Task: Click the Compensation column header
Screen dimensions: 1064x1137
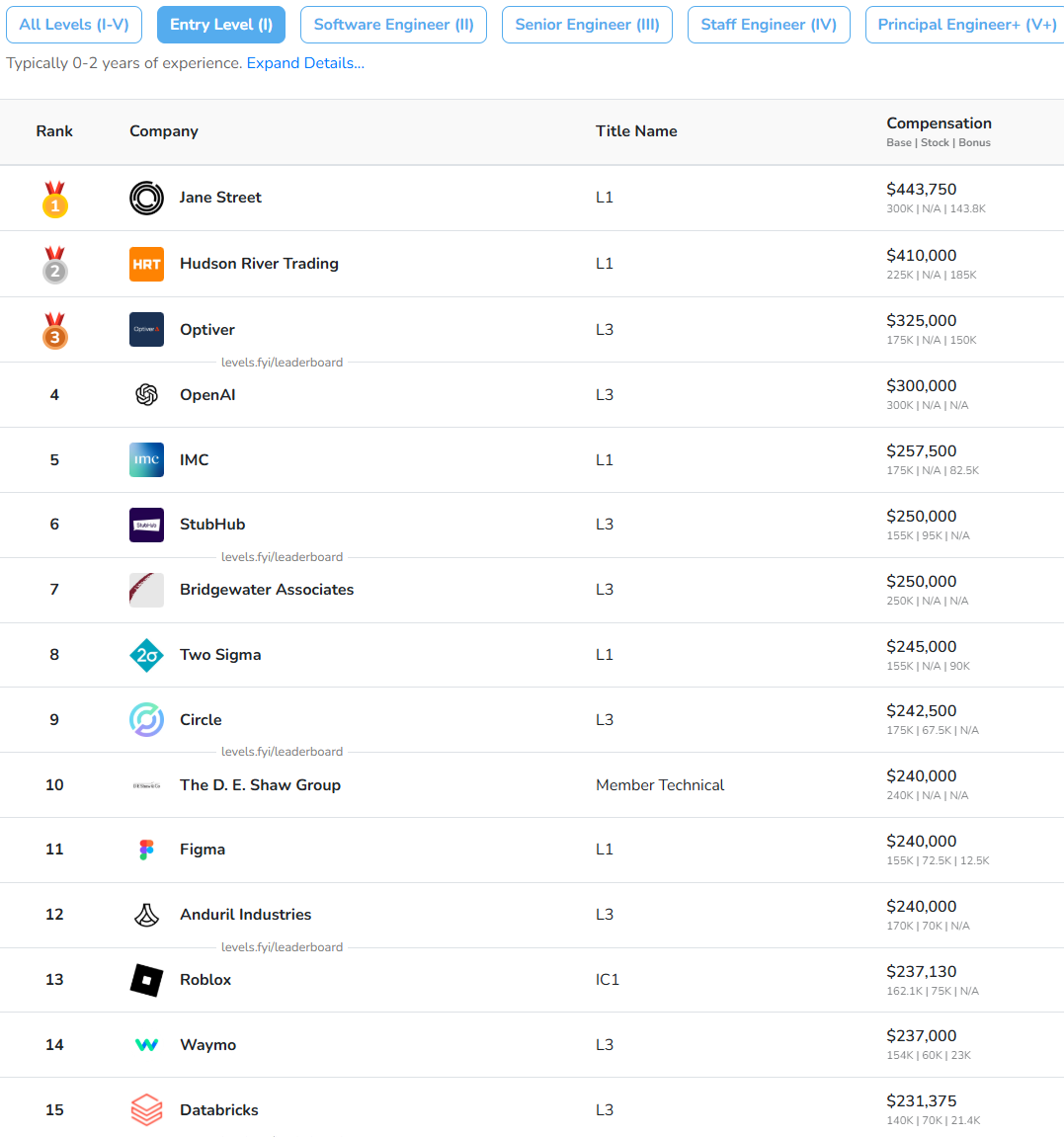Action: 940,123
